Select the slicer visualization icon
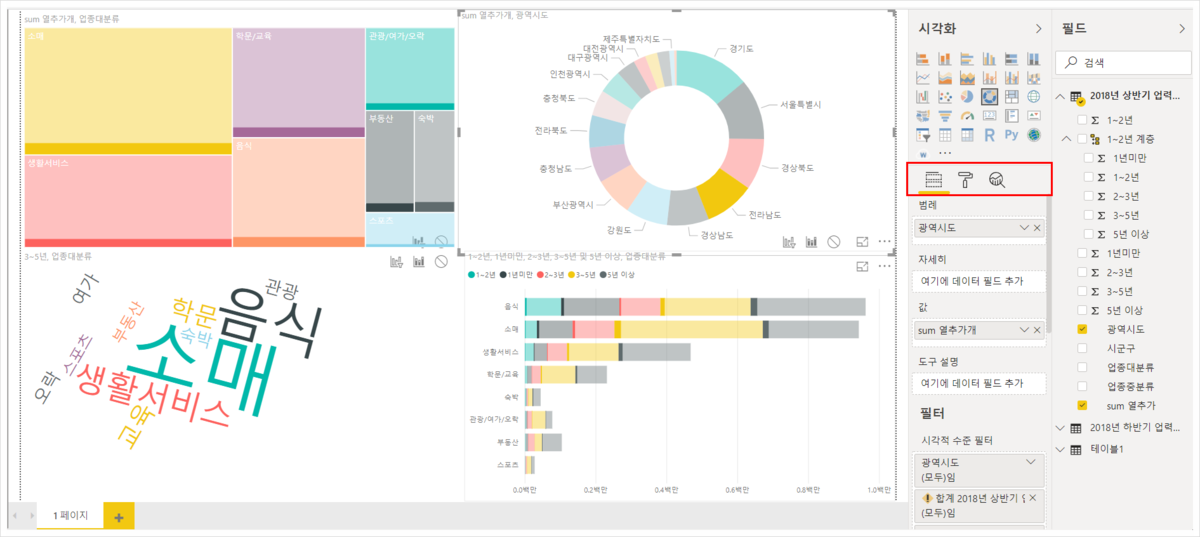 click(x=923, y=134)
